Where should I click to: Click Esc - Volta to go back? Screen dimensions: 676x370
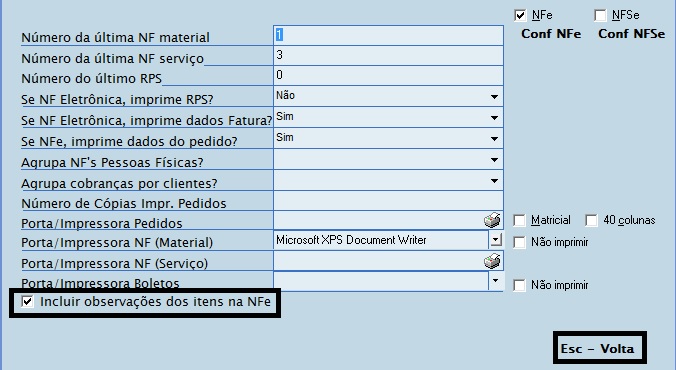pyautogui.click(x=599, y=348)
